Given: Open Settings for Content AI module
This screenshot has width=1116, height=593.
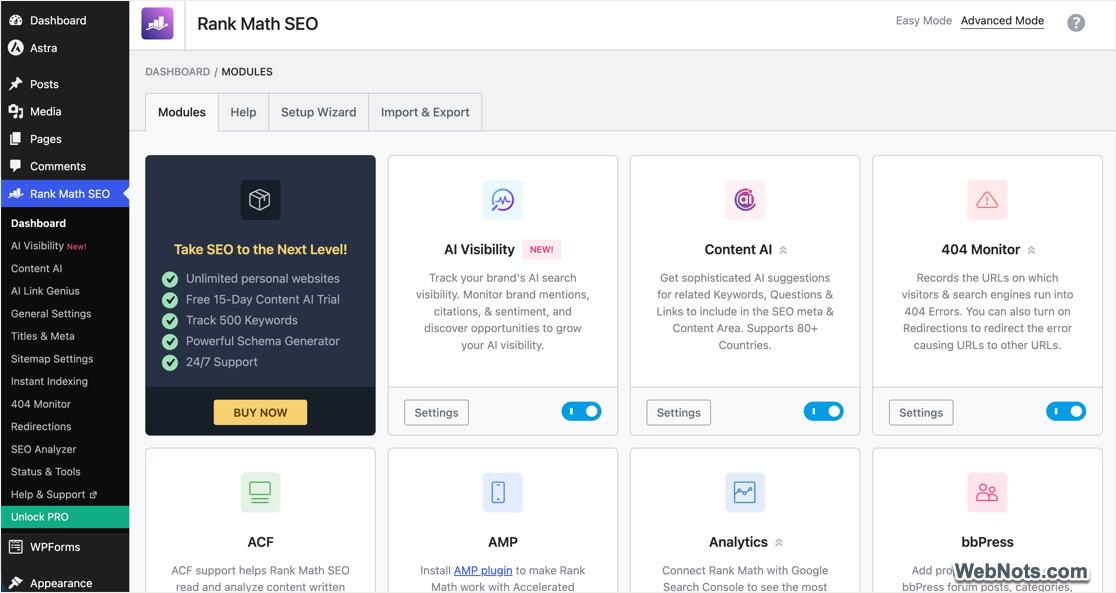Looking at the screenshot, I should pos(678,412).
